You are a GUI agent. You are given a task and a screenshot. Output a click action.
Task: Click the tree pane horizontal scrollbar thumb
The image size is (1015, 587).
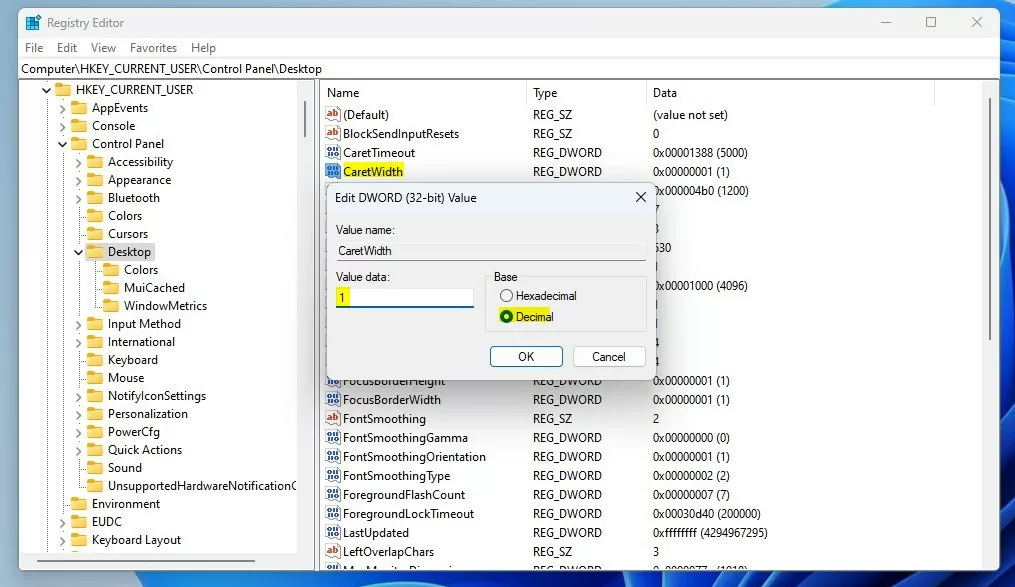(x=146, y=560)
